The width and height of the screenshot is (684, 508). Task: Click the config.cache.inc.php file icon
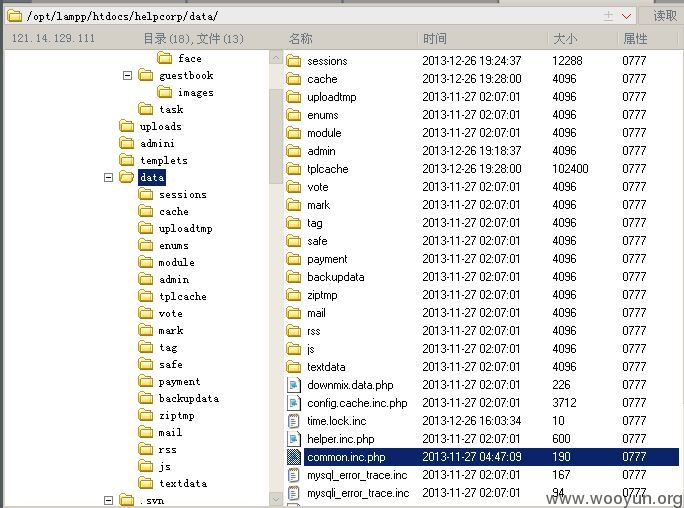(294, 403)
